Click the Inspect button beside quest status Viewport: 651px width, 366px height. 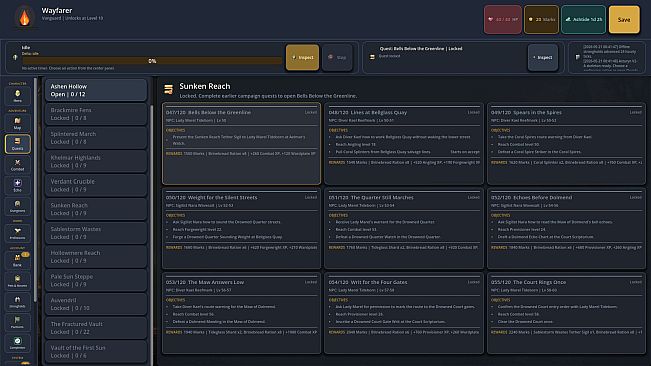pos(543,57)
